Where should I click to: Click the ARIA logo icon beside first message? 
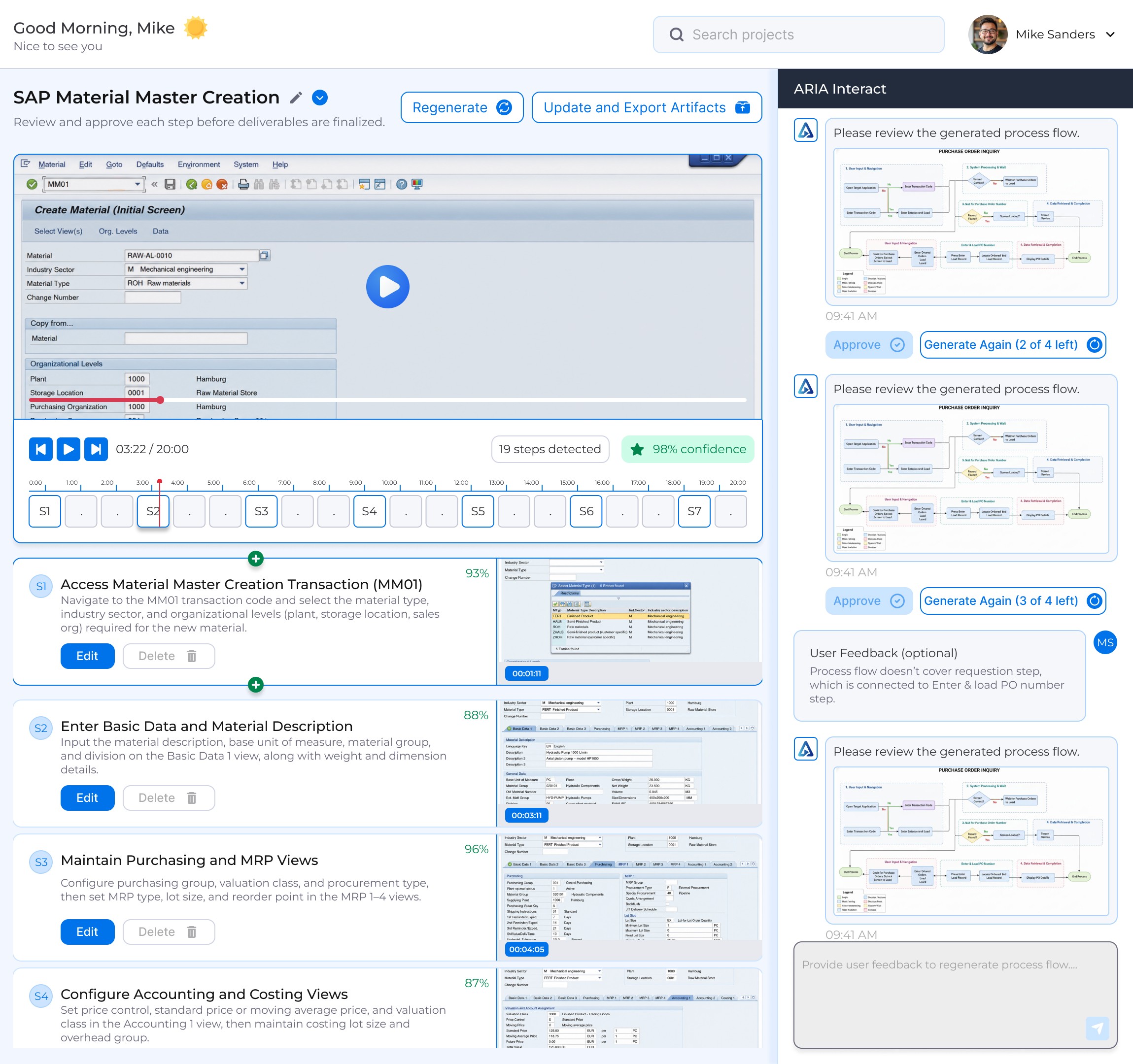[x=806, y=131]
